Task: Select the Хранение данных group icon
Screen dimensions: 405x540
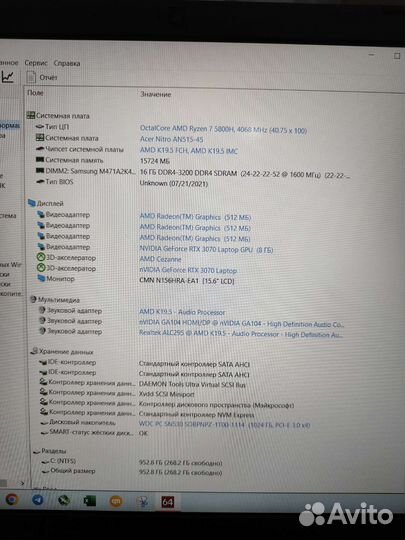Action: click(34, 351)
